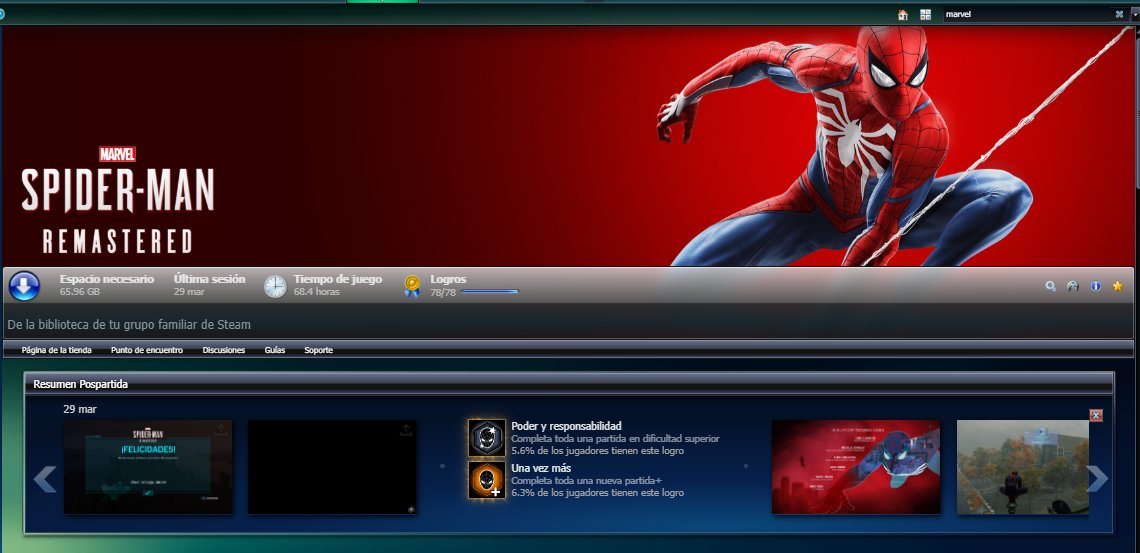Open Guías section
This screenshot has width=1140, height=553.
tap(275, 350)
